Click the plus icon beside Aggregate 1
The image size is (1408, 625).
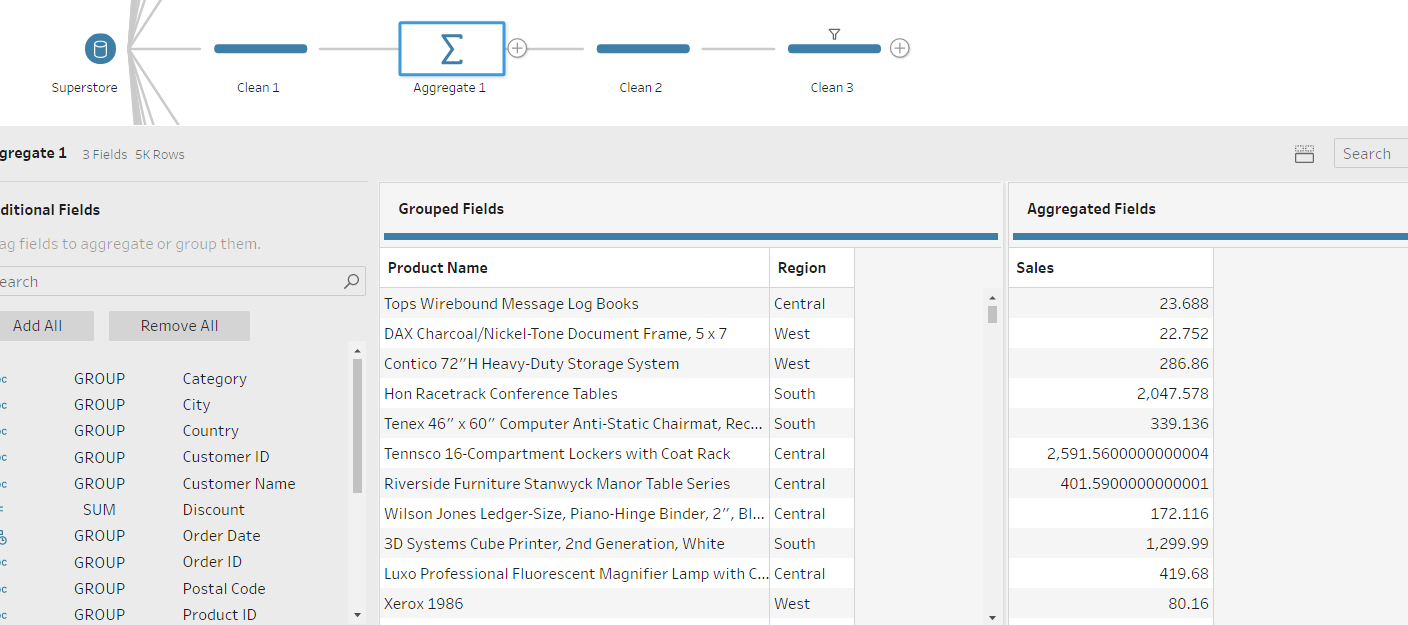coord(517,47)
